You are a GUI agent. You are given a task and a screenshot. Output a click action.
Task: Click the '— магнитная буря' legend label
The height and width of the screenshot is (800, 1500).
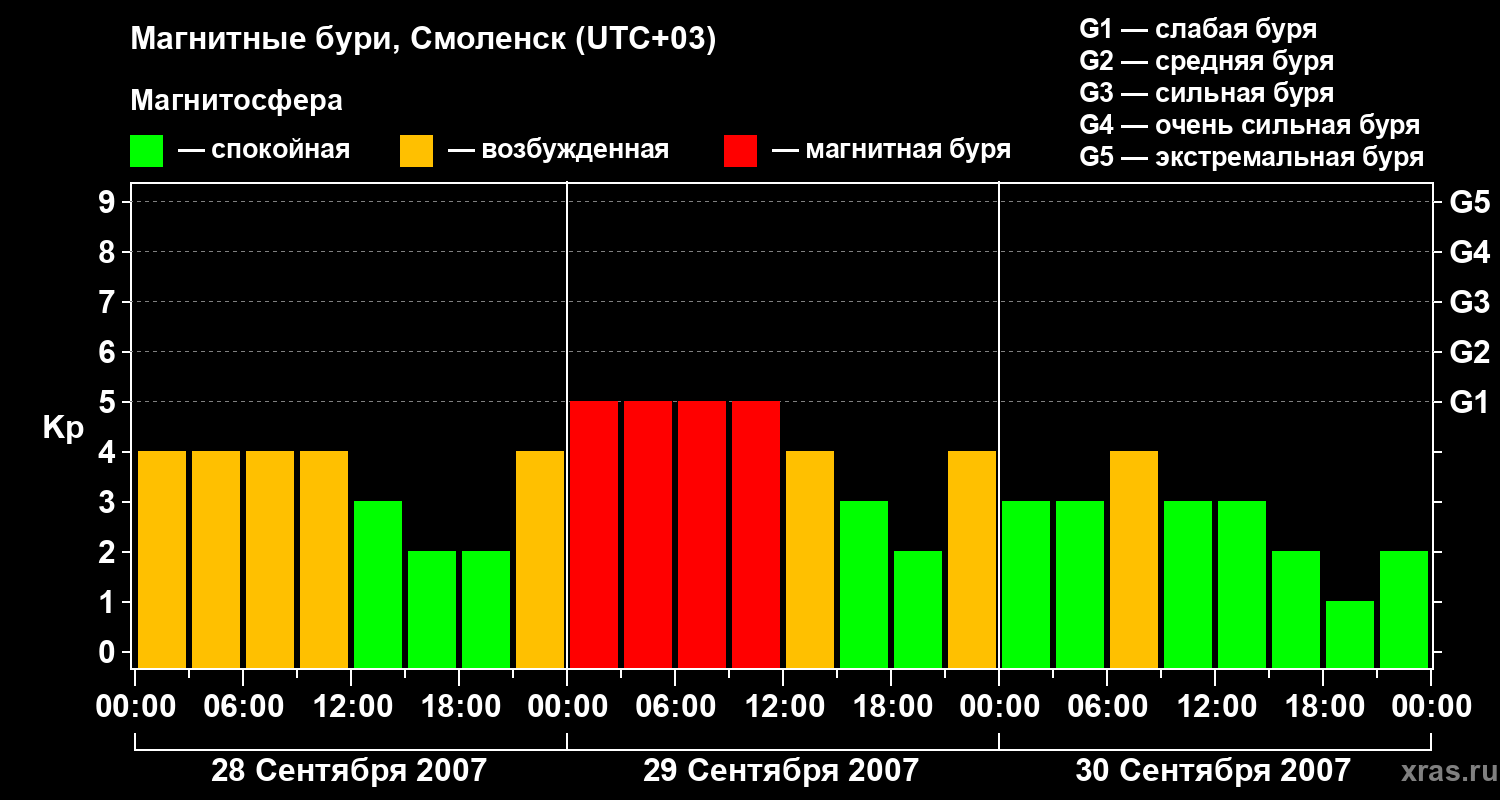[891, 150]
